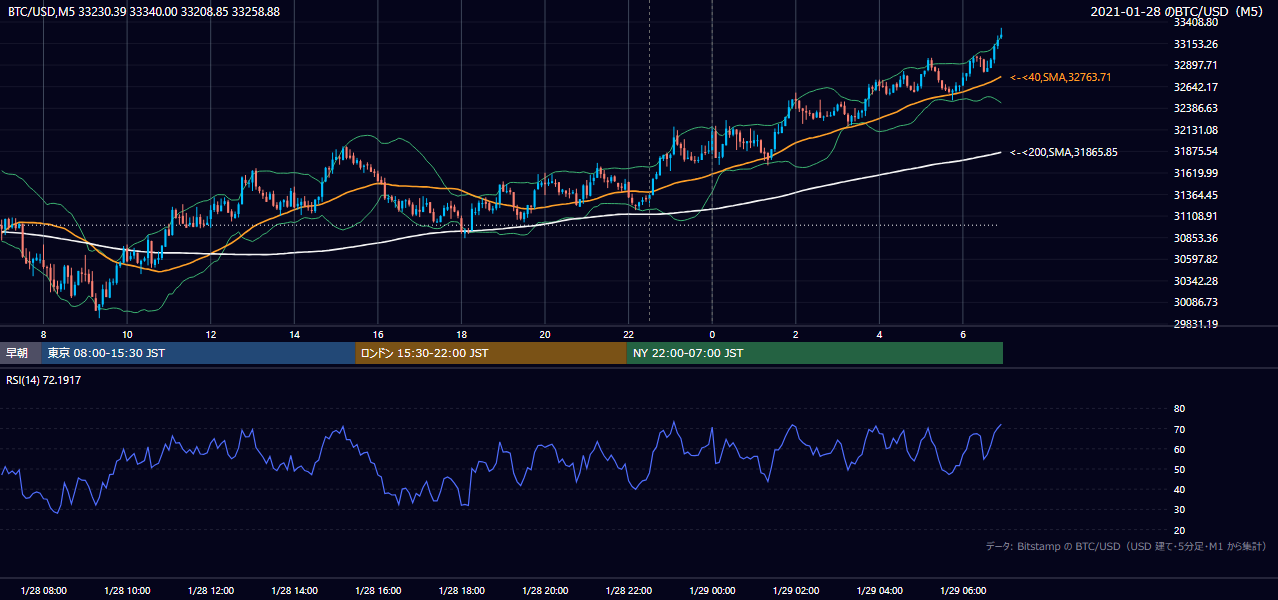Image resolution: width=1278 pixels, height=600 pixels.
Task: Click the date label 1/28 08:00
Action: click(x=43, y=591)
